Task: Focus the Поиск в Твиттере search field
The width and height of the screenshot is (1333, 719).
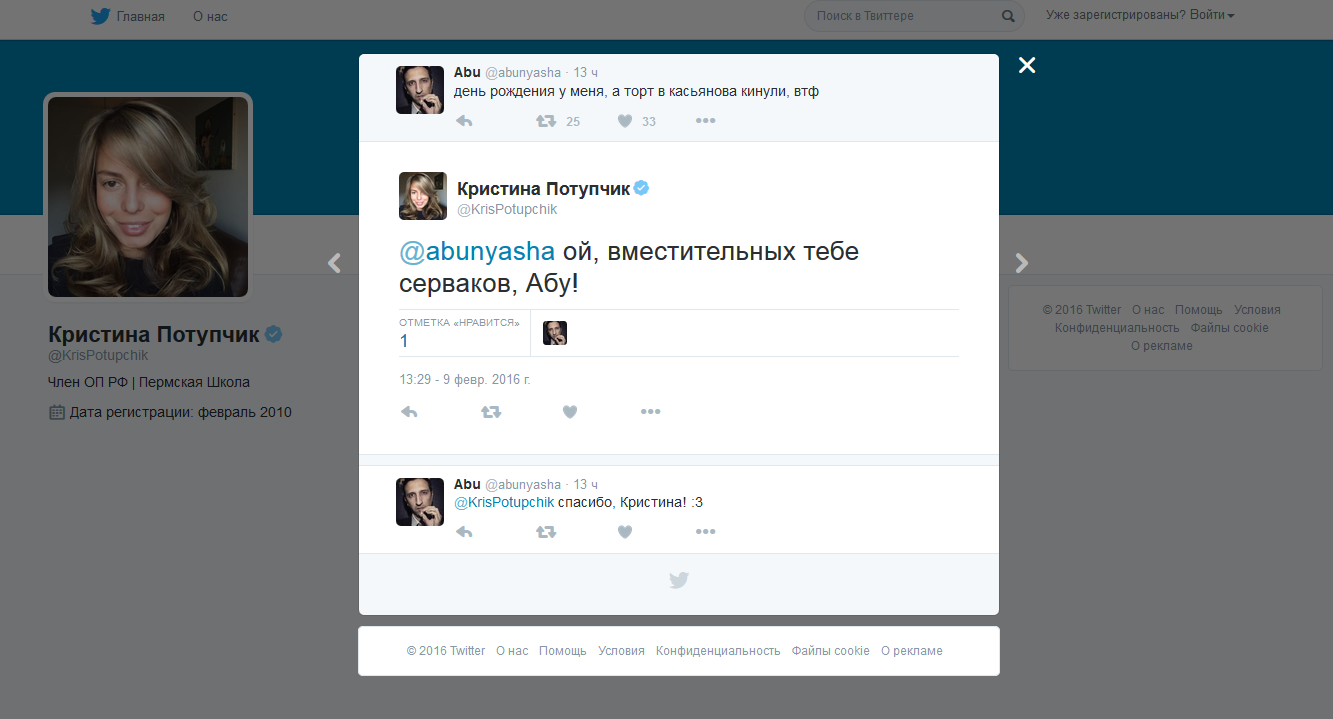Action: [x=914, y=16]
